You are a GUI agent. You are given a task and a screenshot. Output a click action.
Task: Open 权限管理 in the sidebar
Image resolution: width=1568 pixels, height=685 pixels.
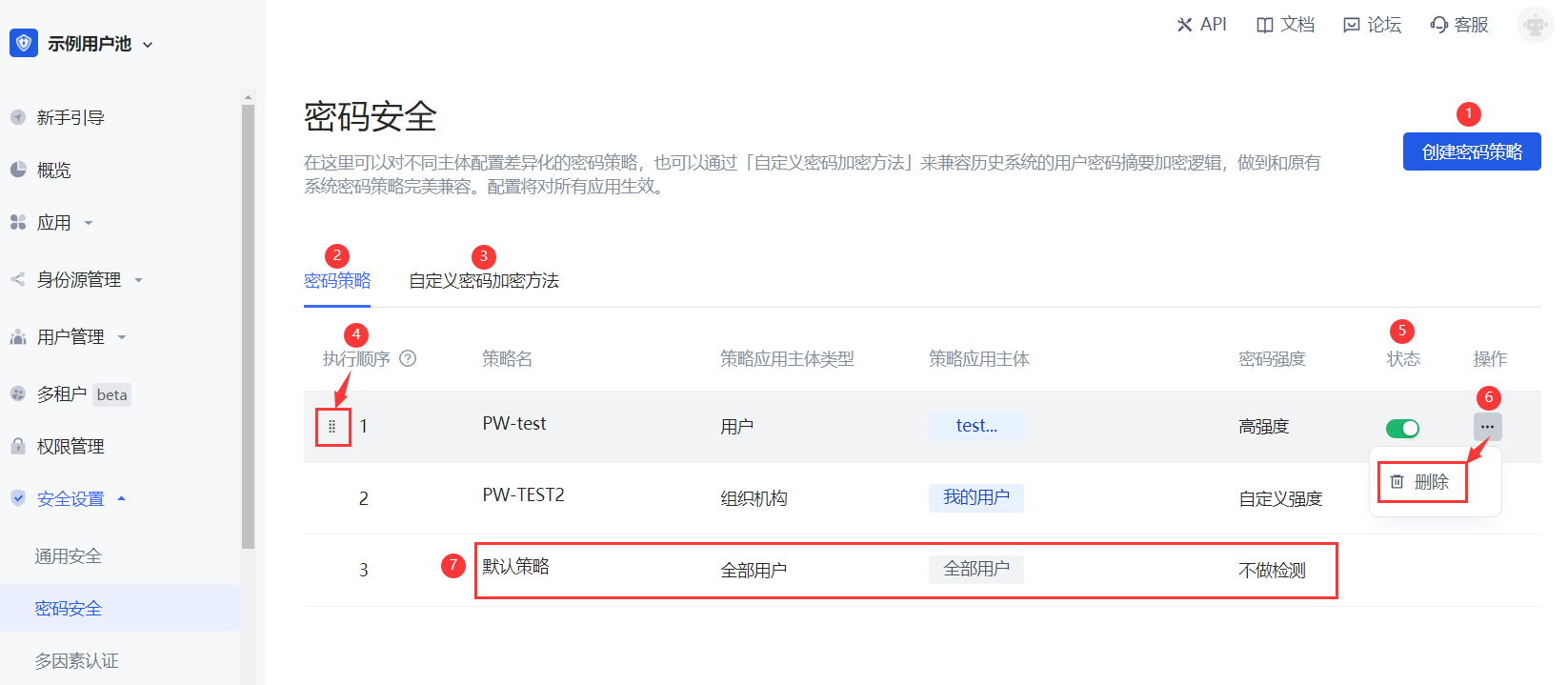point(70,447)
